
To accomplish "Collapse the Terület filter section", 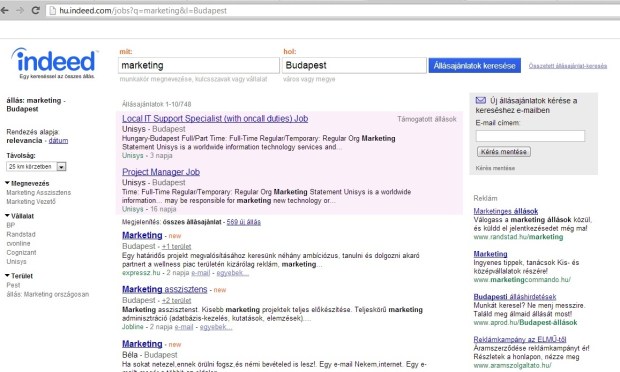I will [19, 276].
